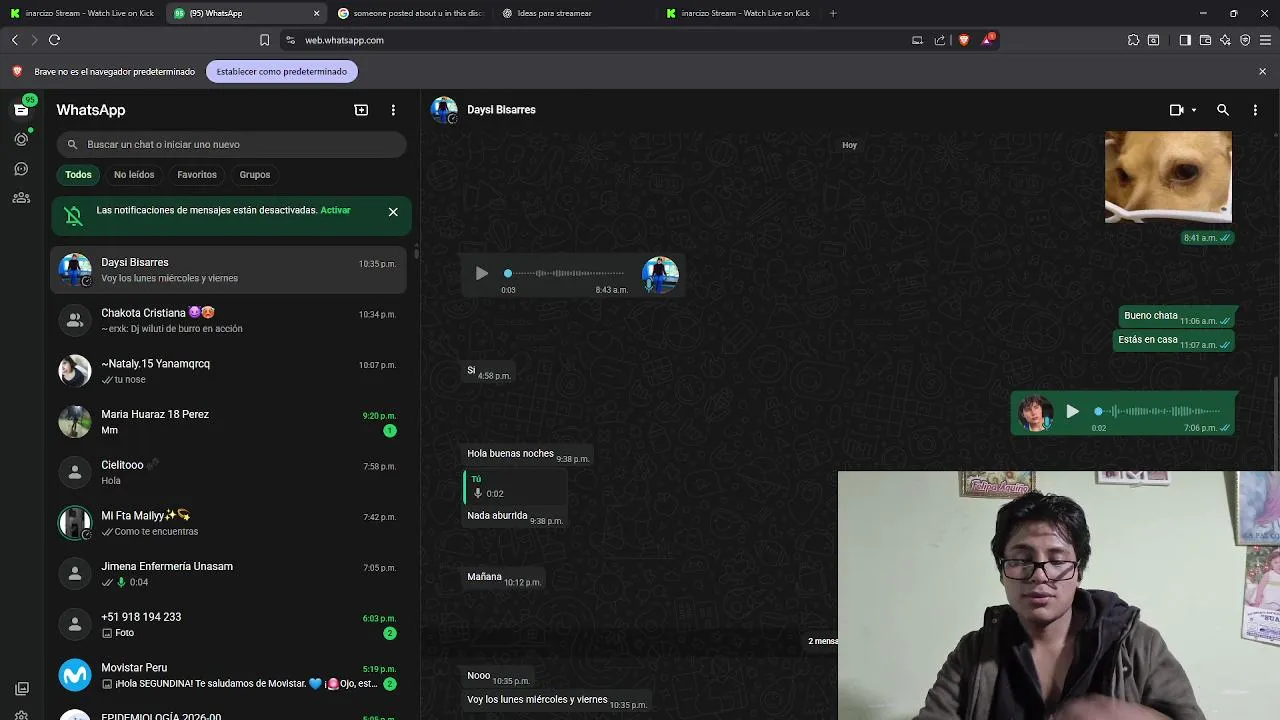Open the Chats section in WhatsApp sidebar
Screen dimensions: 1280x720
[21, 109]
